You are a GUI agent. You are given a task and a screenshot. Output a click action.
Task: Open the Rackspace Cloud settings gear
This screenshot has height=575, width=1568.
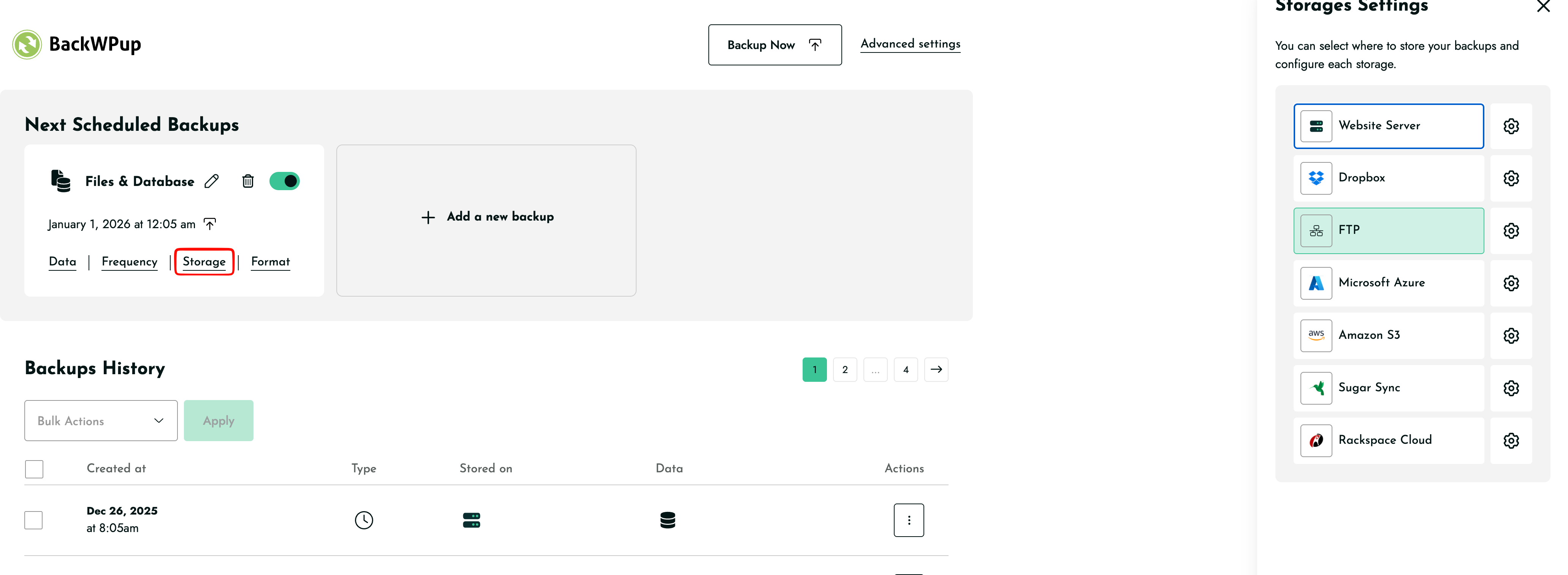[1511, 440]
